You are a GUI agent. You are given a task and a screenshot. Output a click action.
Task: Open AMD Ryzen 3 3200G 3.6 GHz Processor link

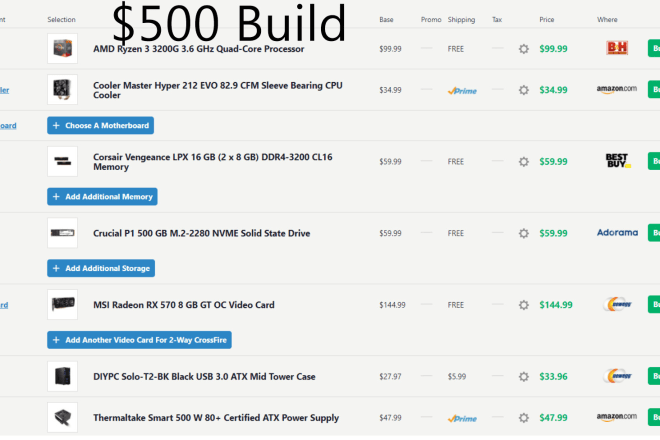[x=199, y=49]
